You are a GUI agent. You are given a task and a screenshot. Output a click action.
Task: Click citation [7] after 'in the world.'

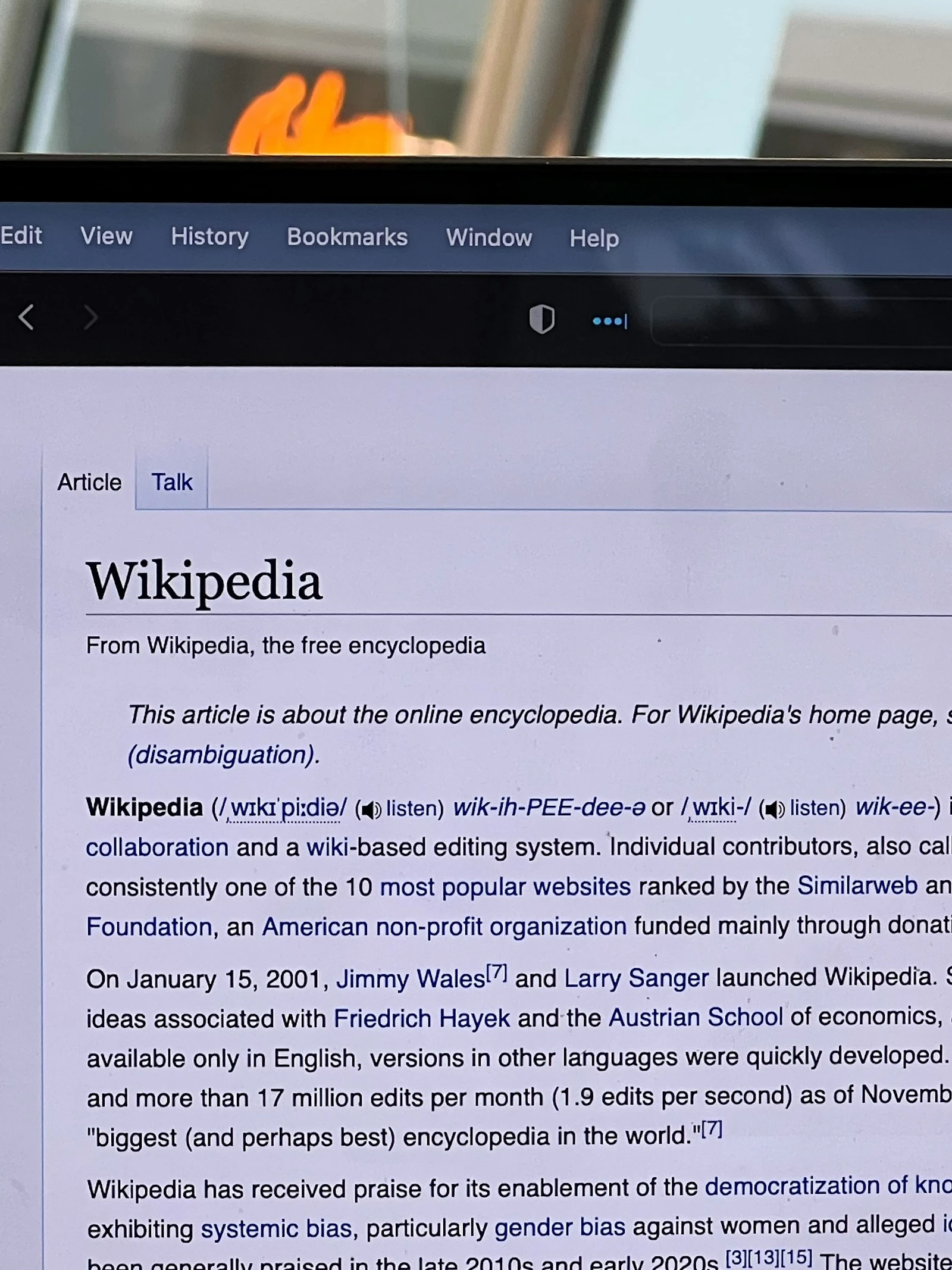(712, 1128)
